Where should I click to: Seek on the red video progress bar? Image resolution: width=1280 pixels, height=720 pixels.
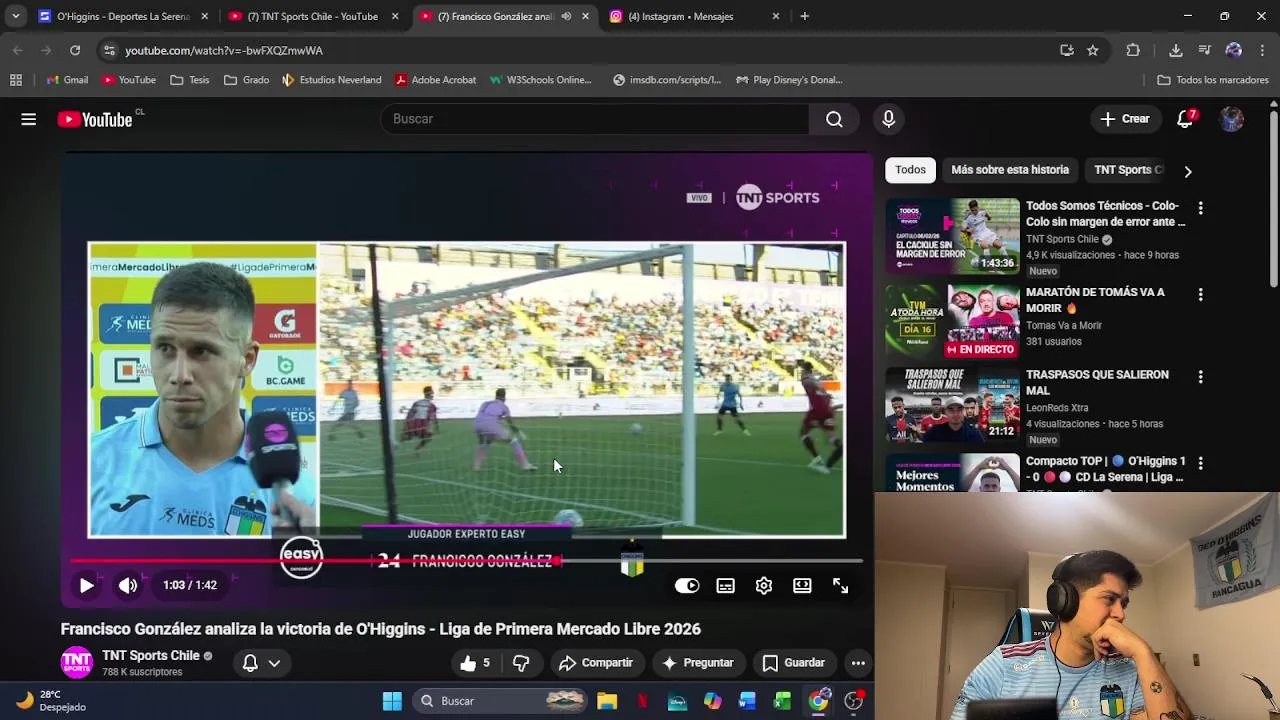pos(467,560)
